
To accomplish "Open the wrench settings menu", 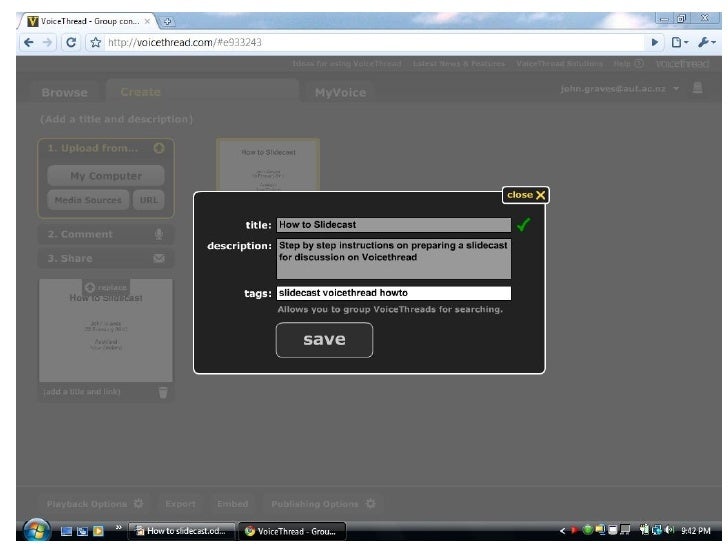I will [x=707, y=43].
